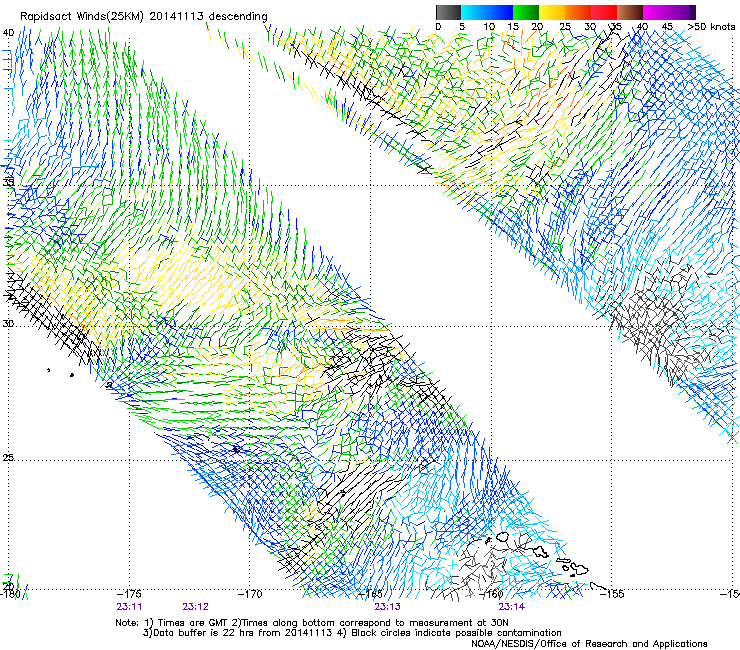Click the '10' legend scale label
Image resolution: width=740 pixels, height=650 pixels.
pos(489,27)
